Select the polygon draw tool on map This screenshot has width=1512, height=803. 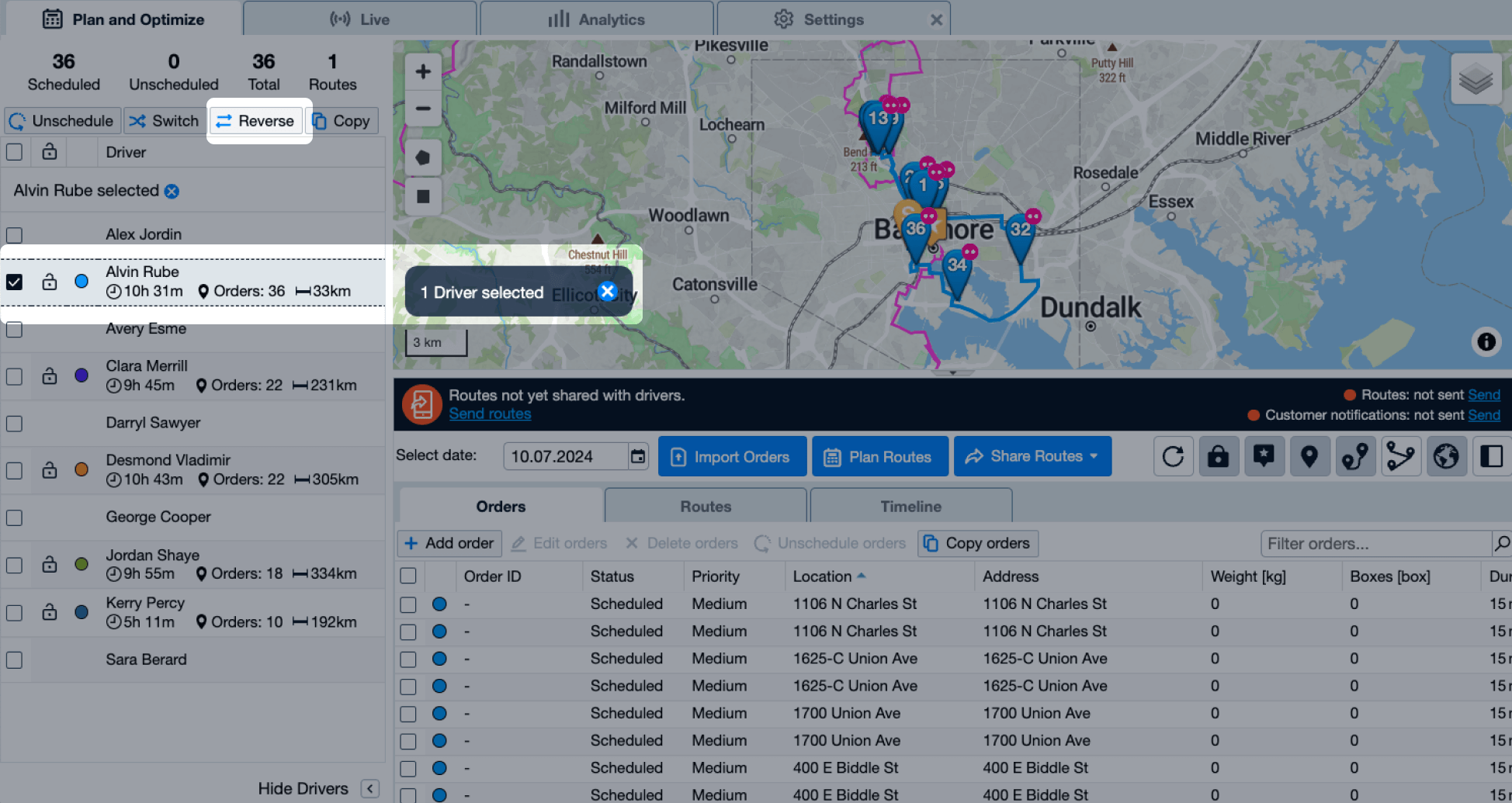click(x=423, y=158)
